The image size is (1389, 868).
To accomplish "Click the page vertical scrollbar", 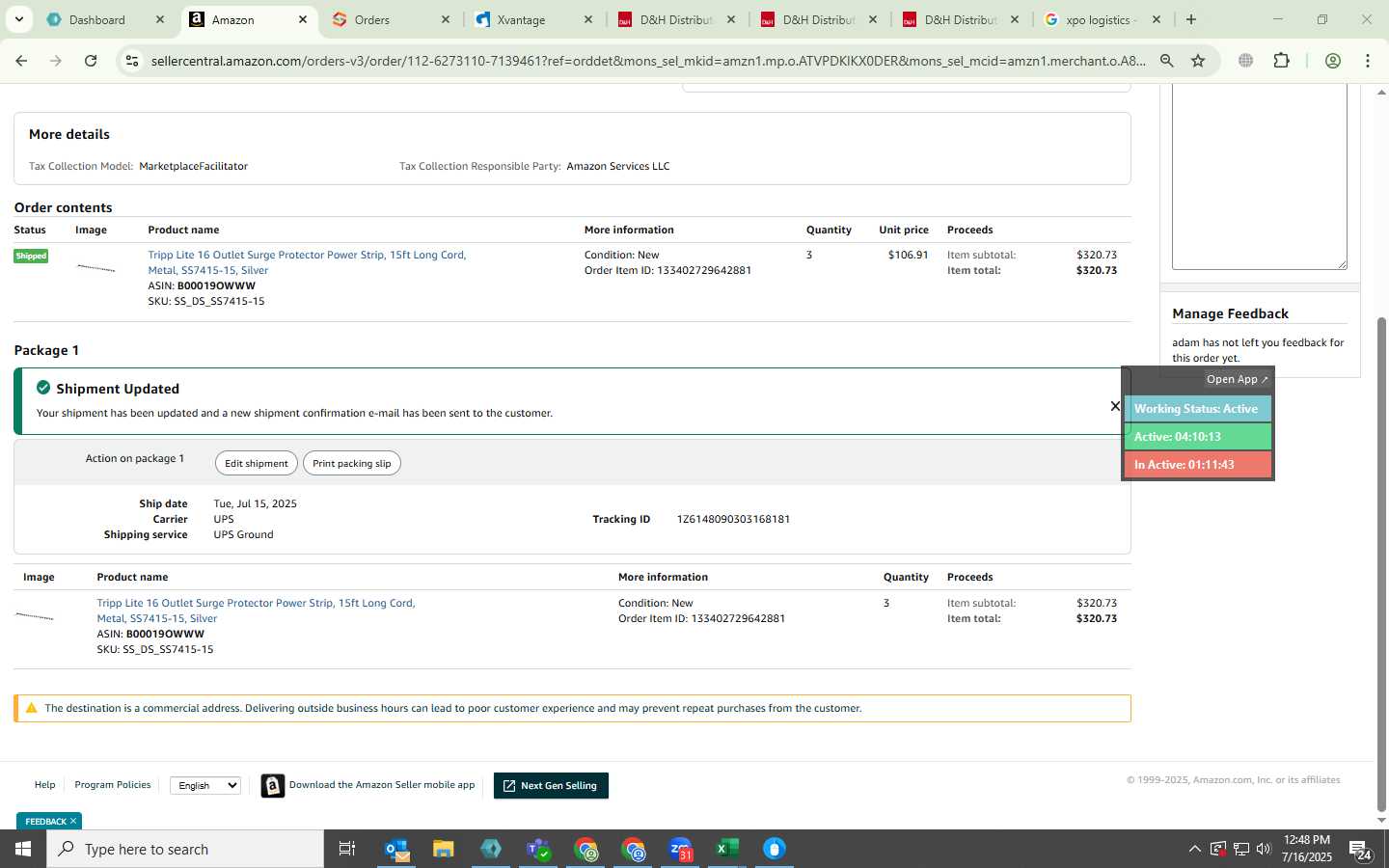I will (1381, 564).
